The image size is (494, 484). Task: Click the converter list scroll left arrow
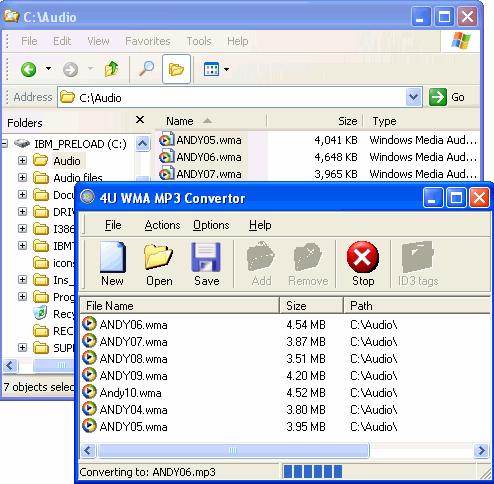(x=88, y=450)
